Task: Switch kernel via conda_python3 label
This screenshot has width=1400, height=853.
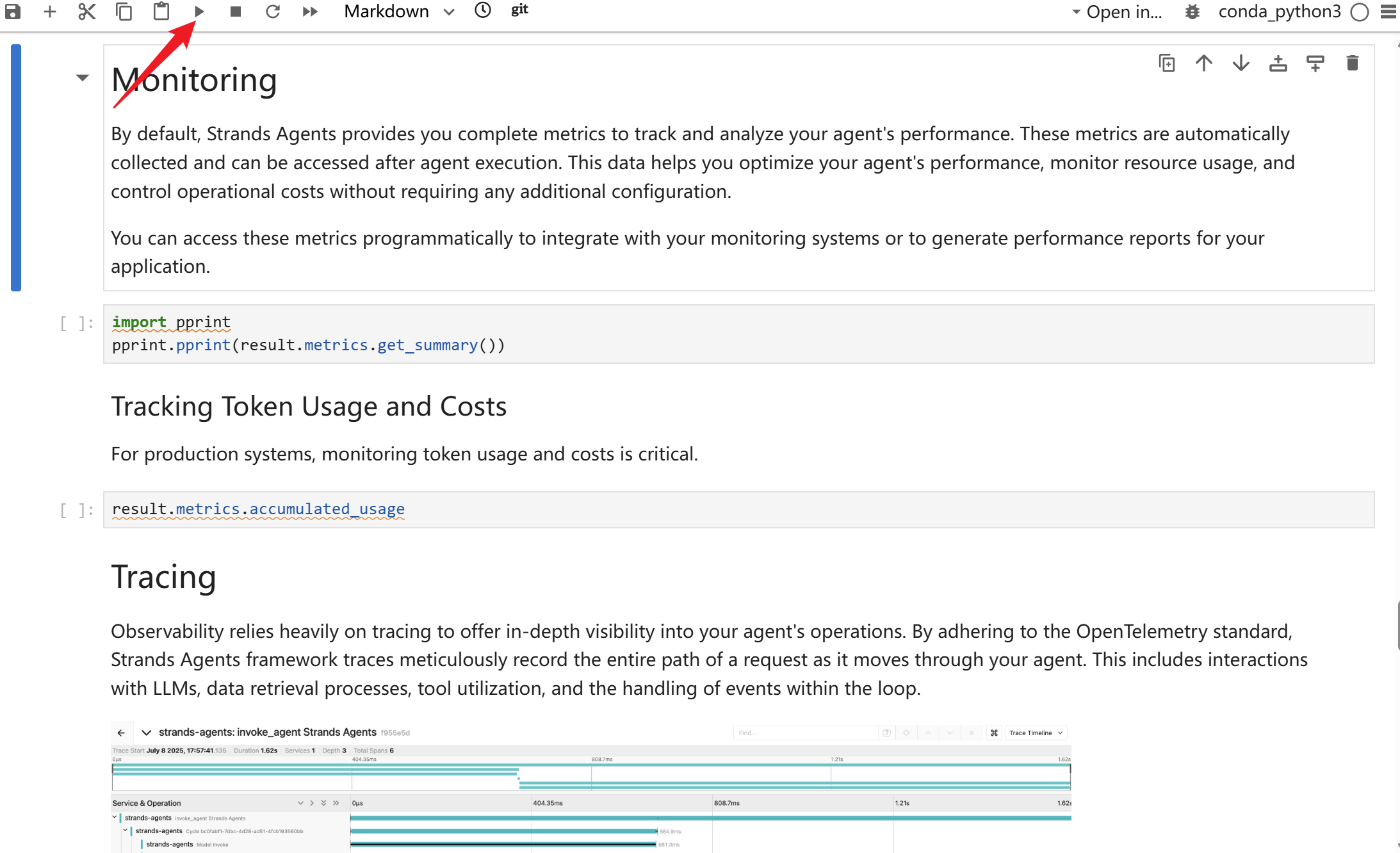Action: coord(1279,12)
